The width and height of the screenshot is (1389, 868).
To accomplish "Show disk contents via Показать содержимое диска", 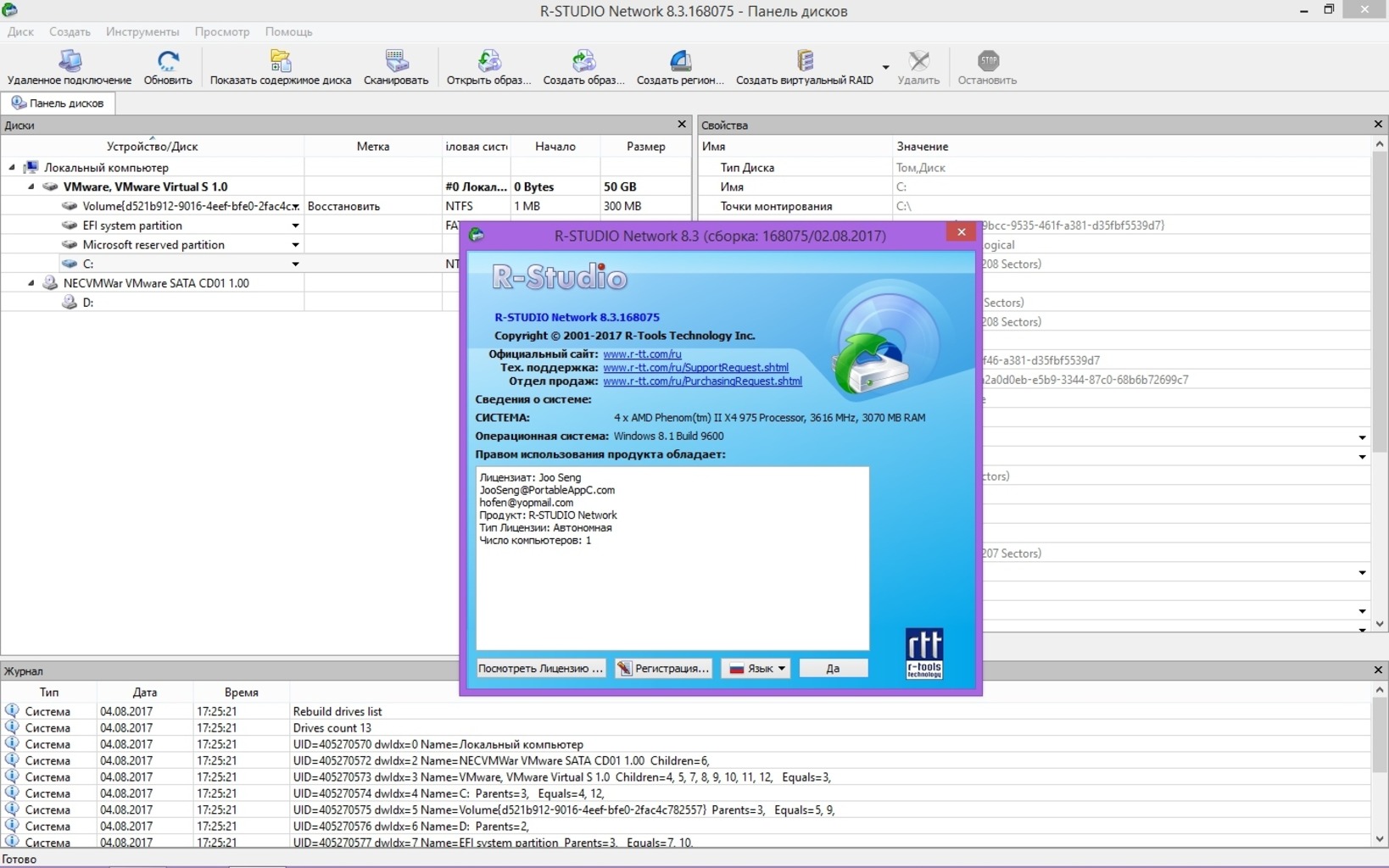I will [281, 67].
